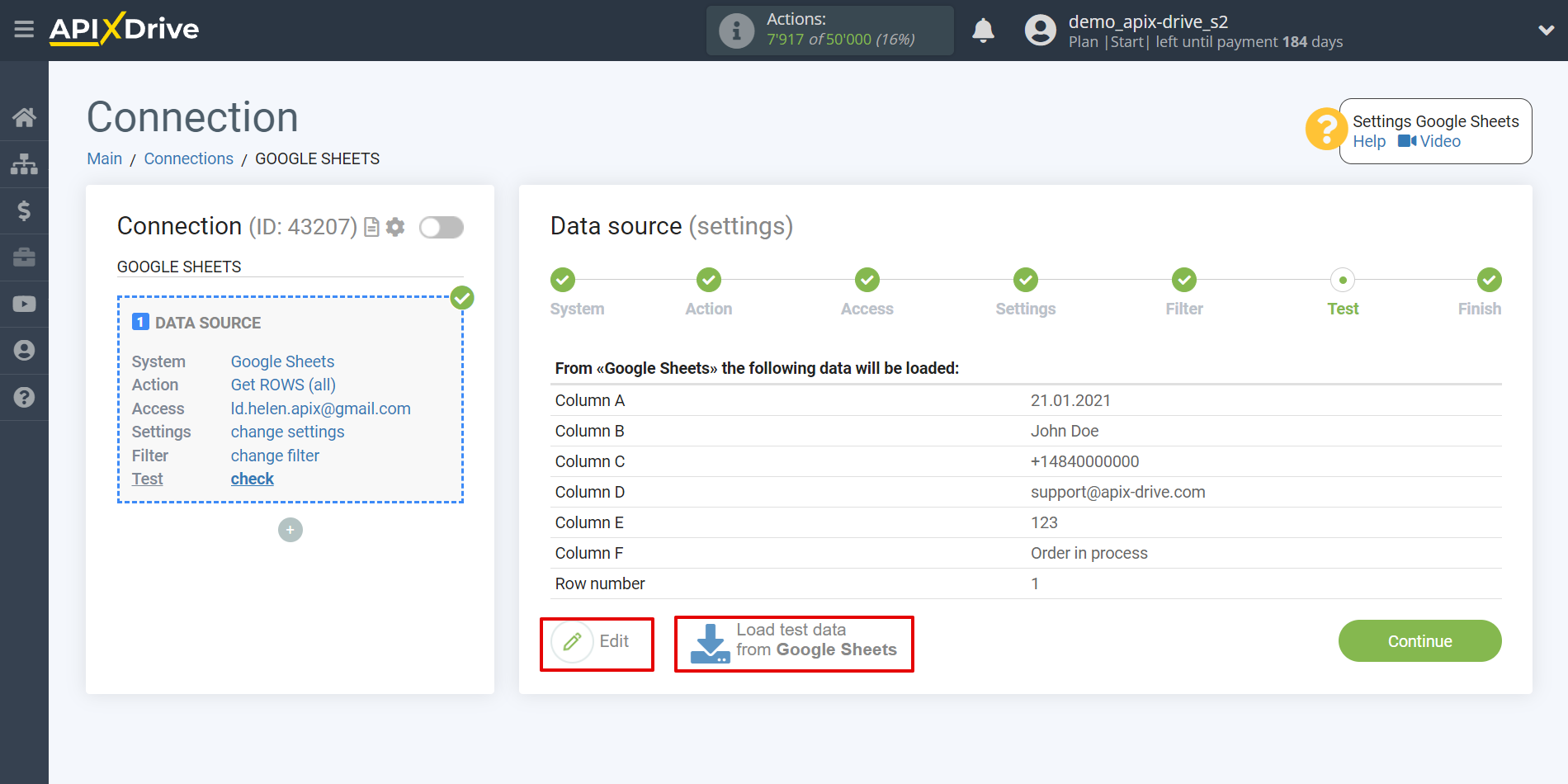Click data source green checkmark badge
The height and width of the screenshot is (784, 1568).
[462, 298]
